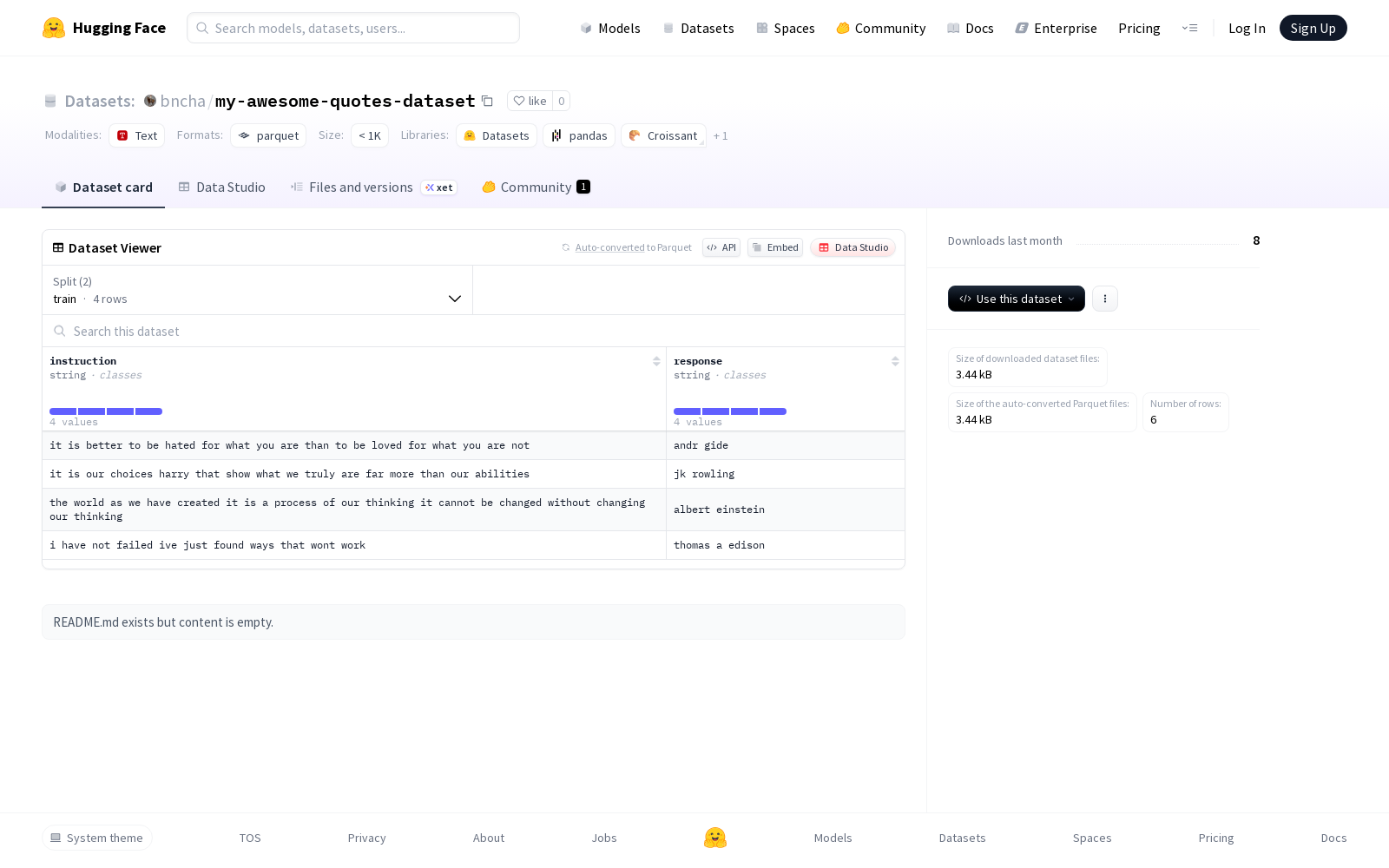This screenshot has height=868, width=1389.
Task: Open footer Models link
Action: [833, 838]
